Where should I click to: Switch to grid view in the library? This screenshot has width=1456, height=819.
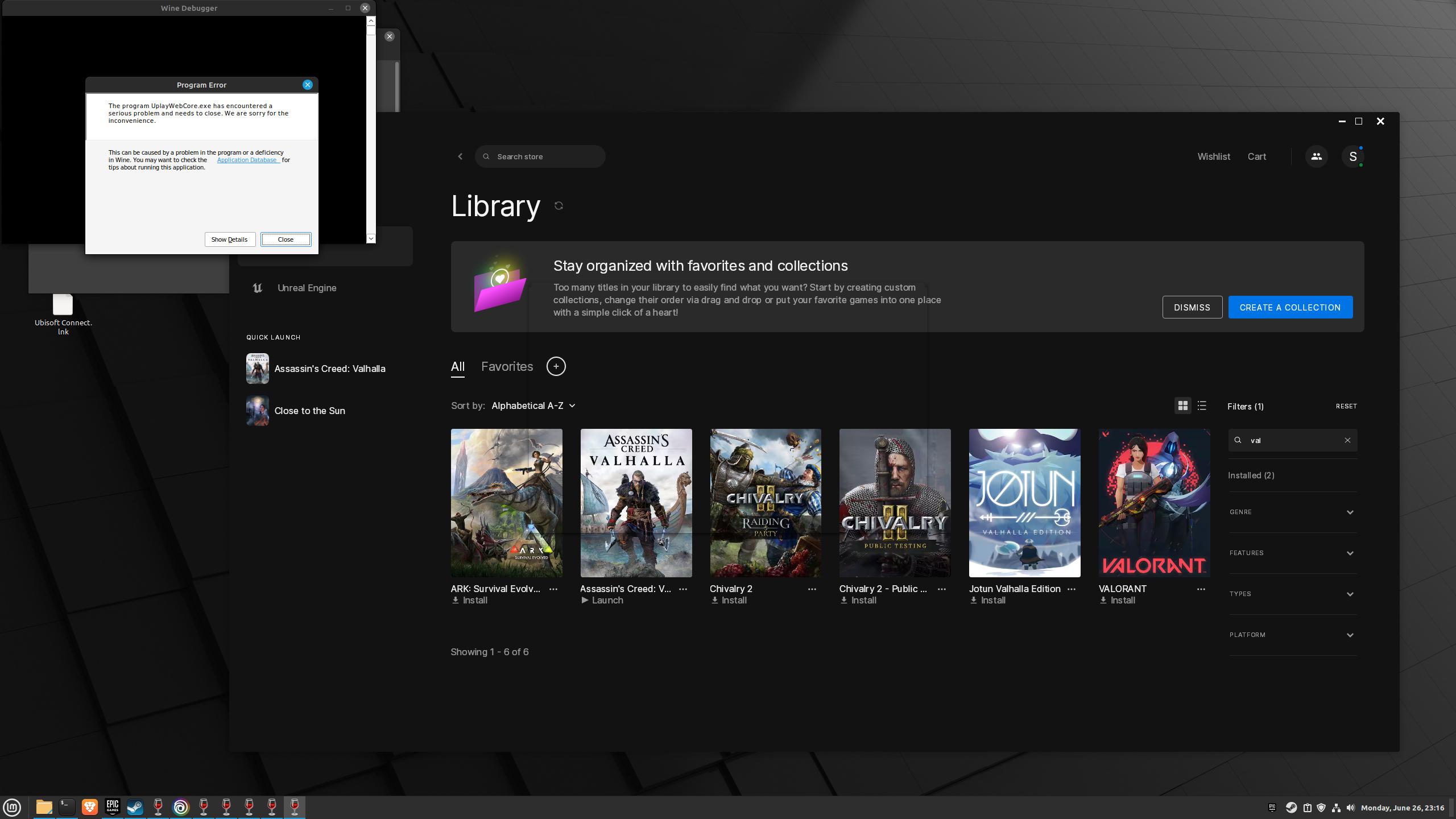click(x=1182, y=406)
